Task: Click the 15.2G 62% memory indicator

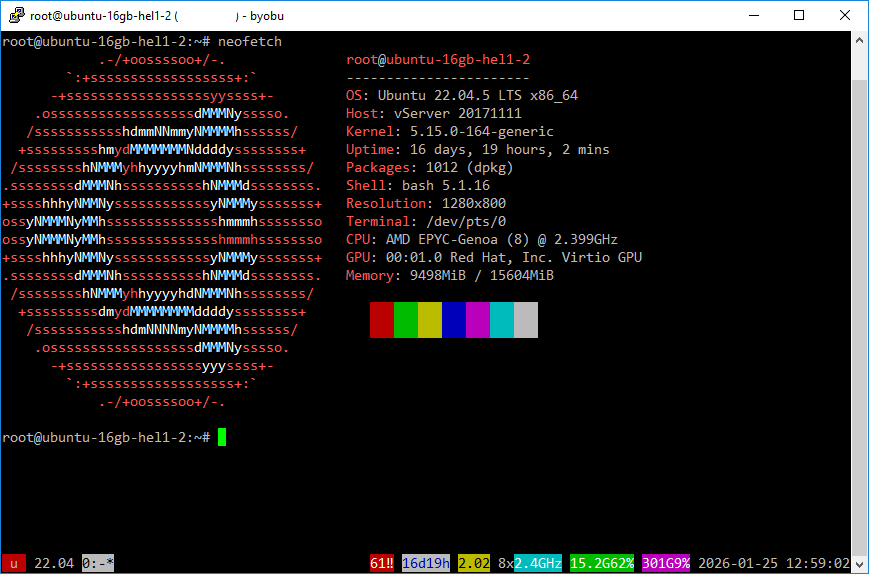Action: (x=602, y=563)
